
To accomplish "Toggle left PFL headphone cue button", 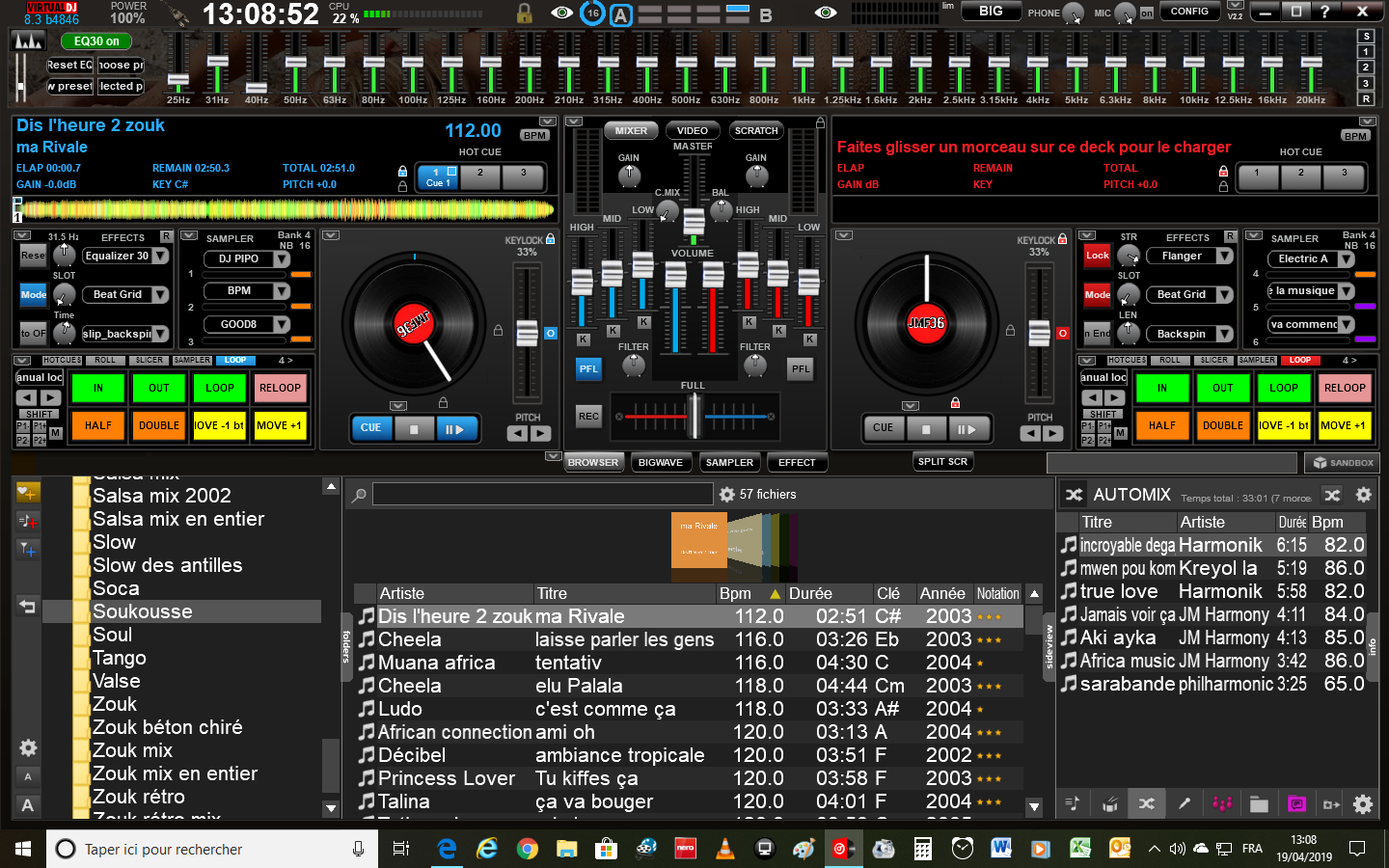I will pos(588,368).
